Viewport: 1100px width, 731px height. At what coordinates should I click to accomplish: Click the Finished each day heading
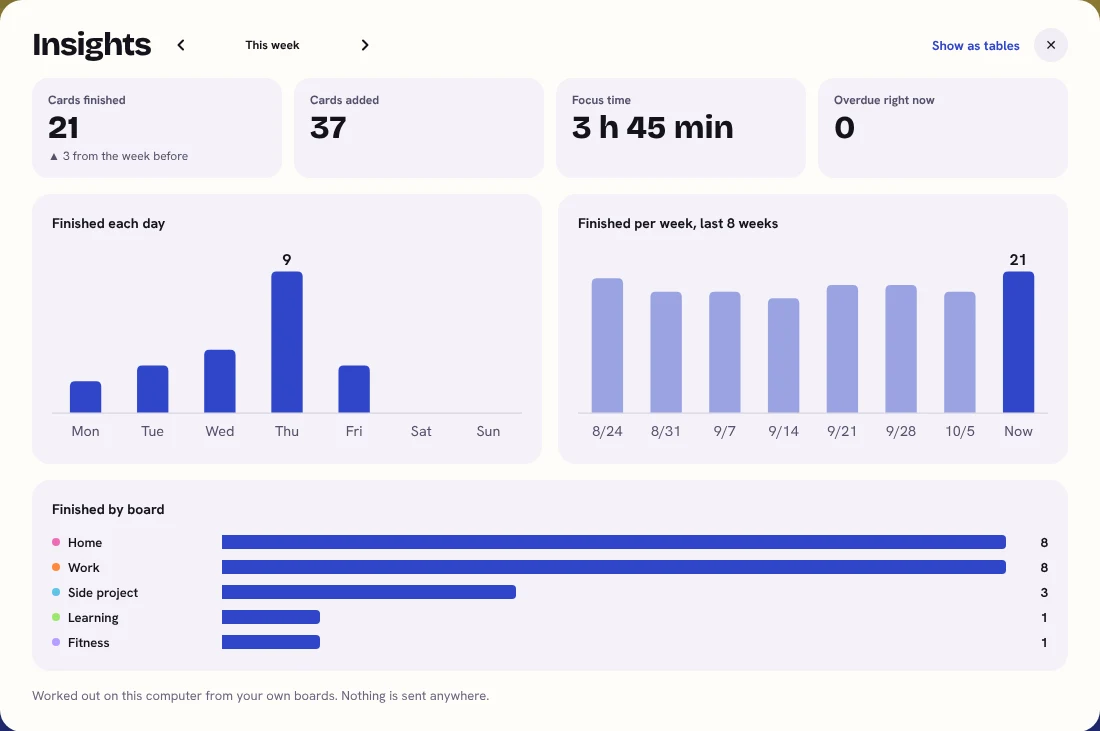[x=108, y=223]
